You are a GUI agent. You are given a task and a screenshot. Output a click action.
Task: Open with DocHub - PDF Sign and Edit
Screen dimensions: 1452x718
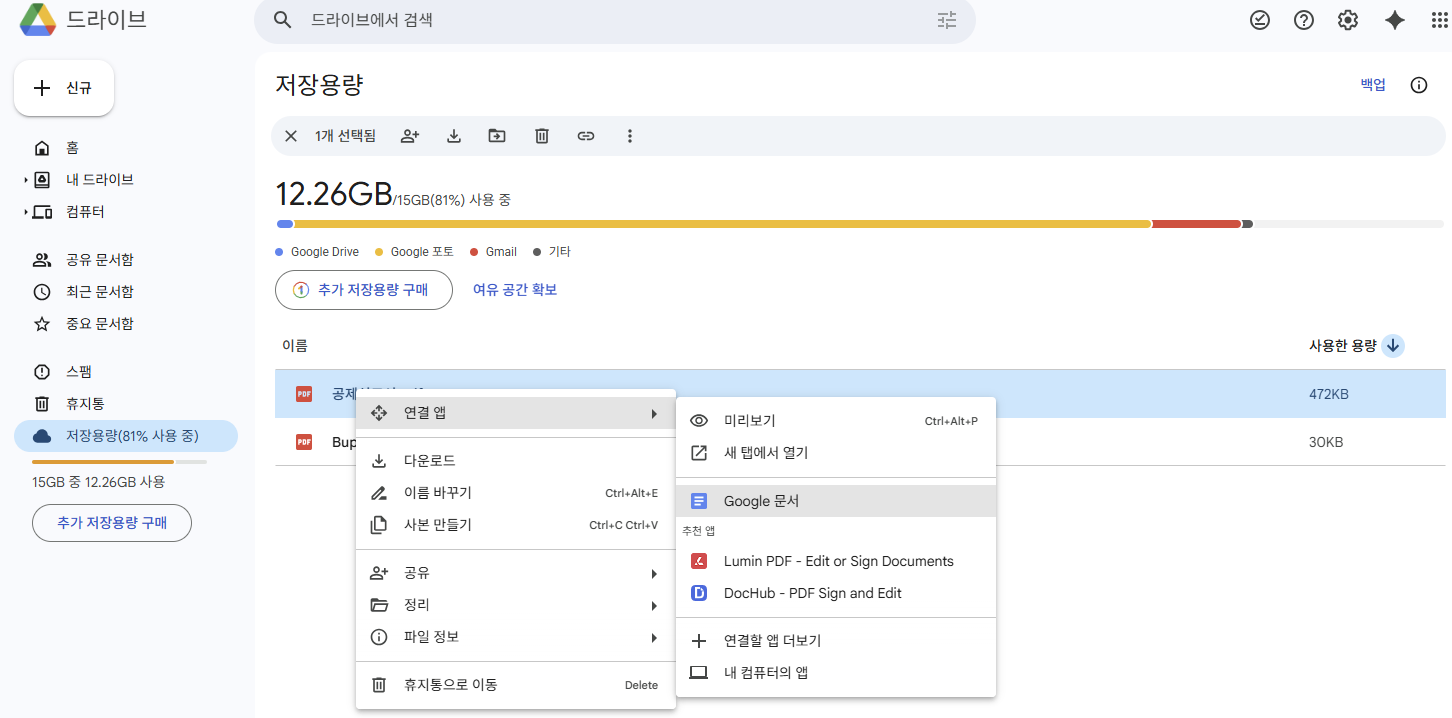pos(836,593)
